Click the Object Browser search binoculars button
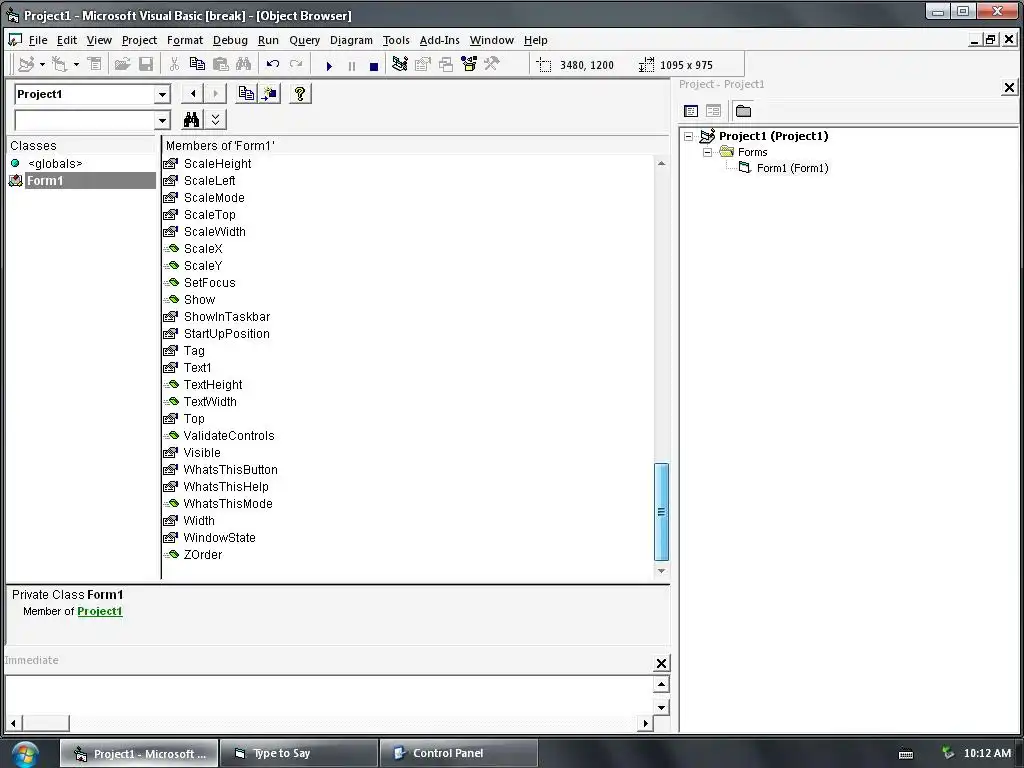The width and height of the screenshot is (1024, 768). (191, 120)
